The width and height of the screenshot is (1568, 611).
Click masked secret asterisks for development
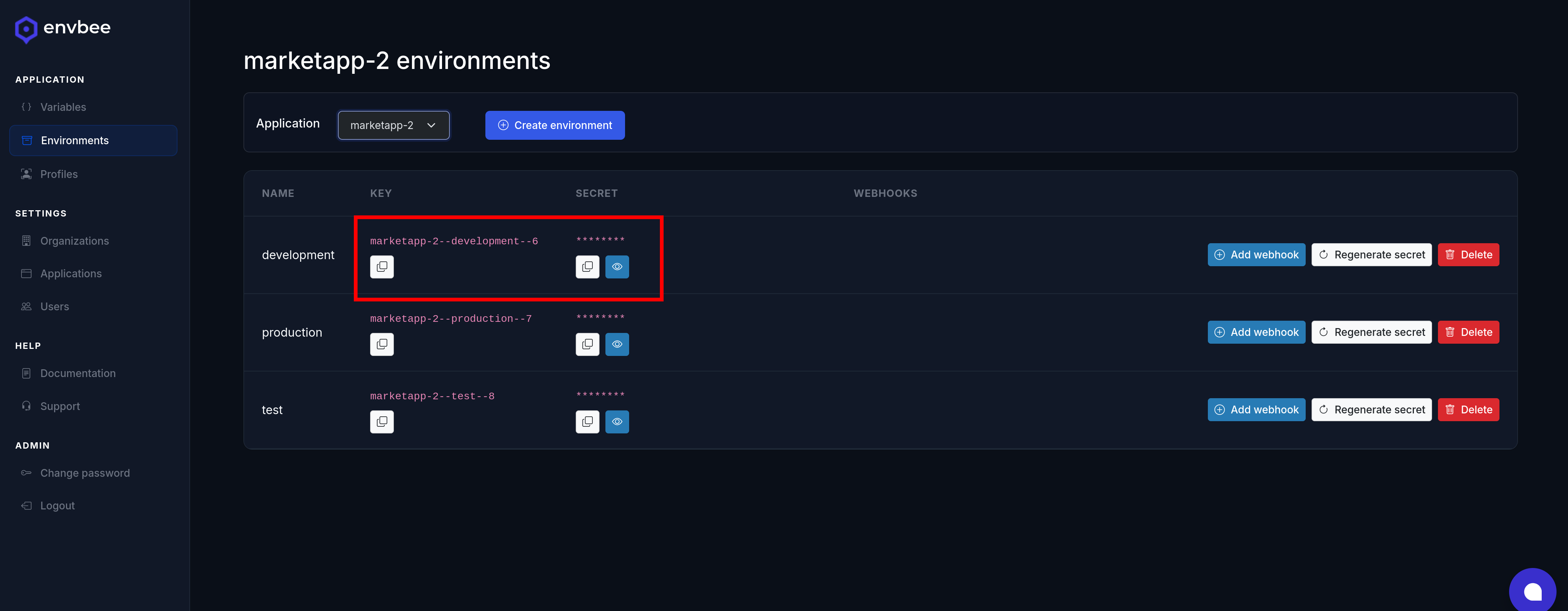click(600, 240)
